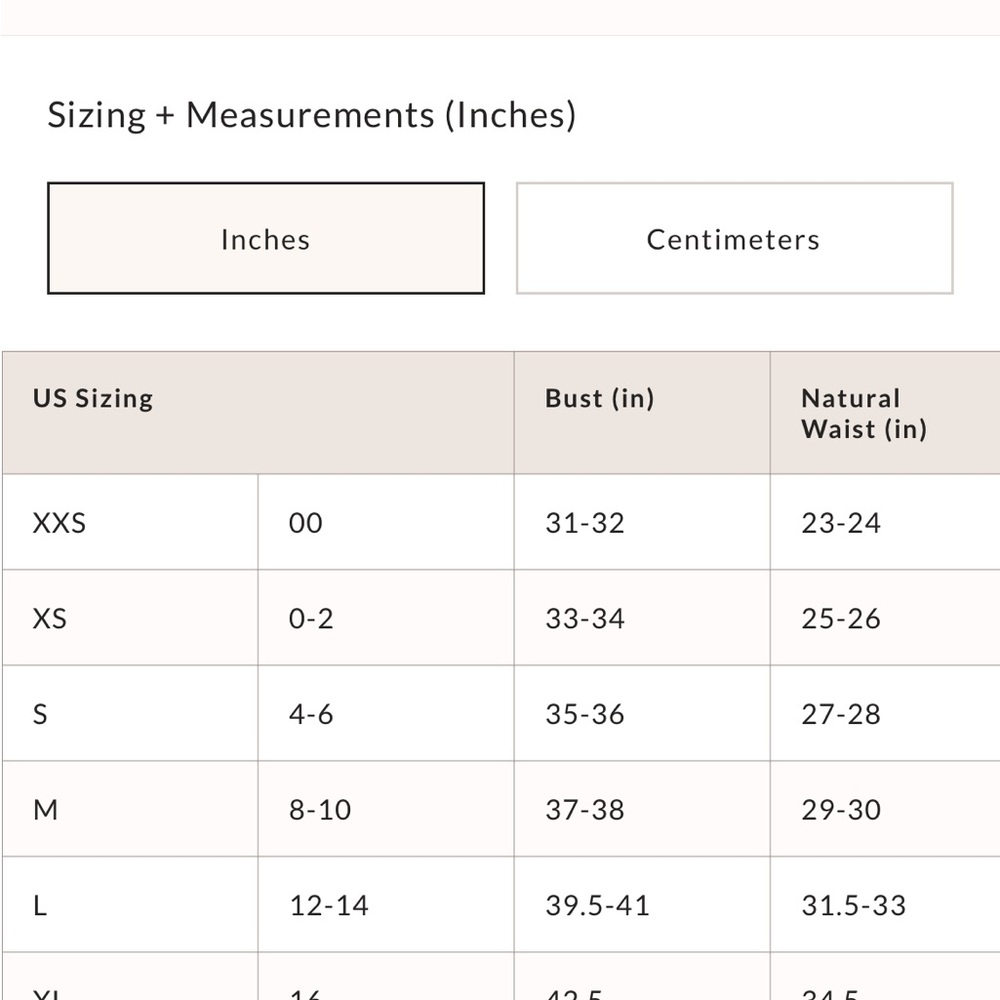Click the 12-14 numeric size cell

[x=386, y=905]
